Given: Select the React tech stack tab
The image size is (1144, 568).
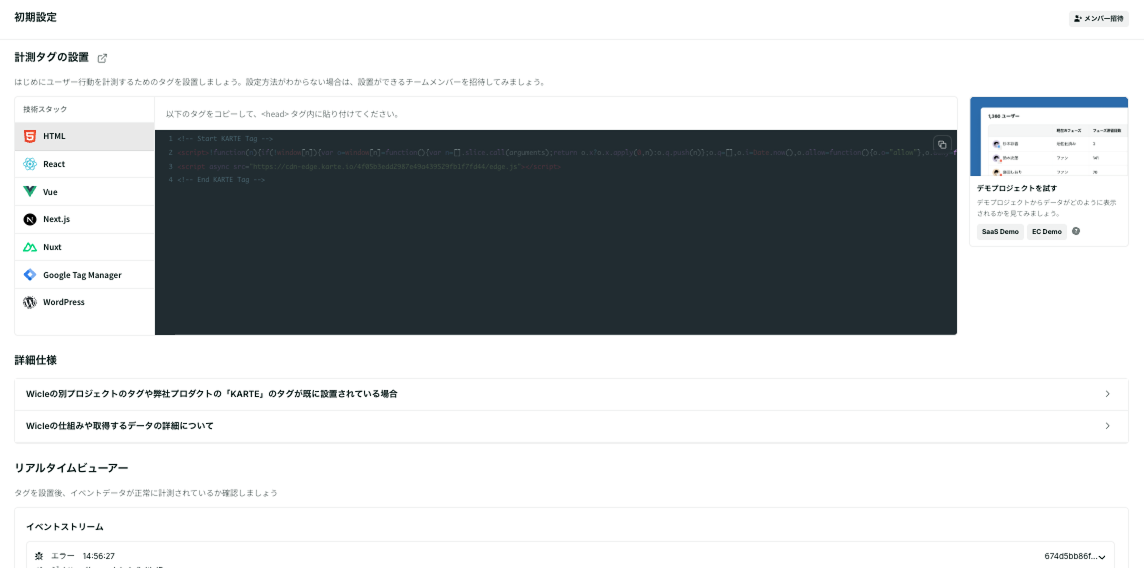Looking at the screenshot, I should point(85,164).
